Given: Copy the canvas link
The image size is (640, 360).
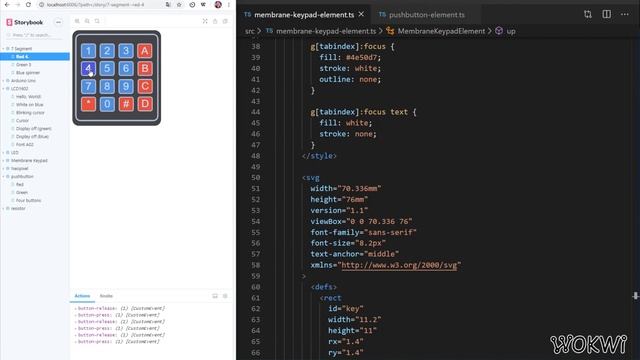Looking at the screenshot, I should click(225, 21).
